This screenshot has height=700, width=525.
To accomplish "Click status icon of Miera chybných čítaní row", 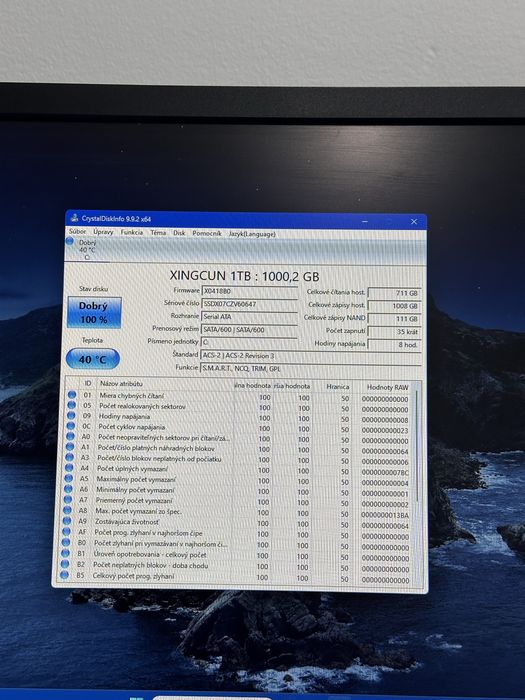I will pyautogui.click(x=72, y=395).
